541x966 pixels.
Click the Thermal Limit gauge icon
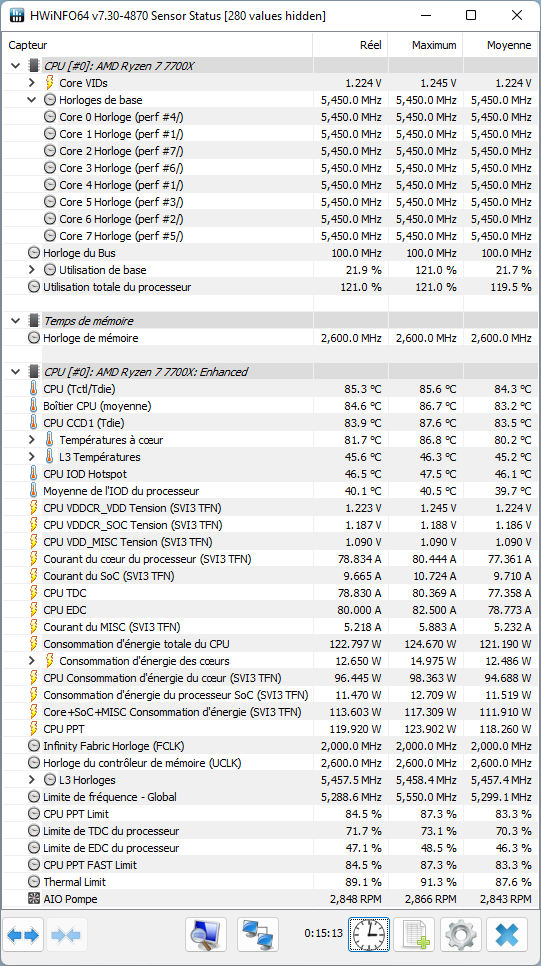34,882
